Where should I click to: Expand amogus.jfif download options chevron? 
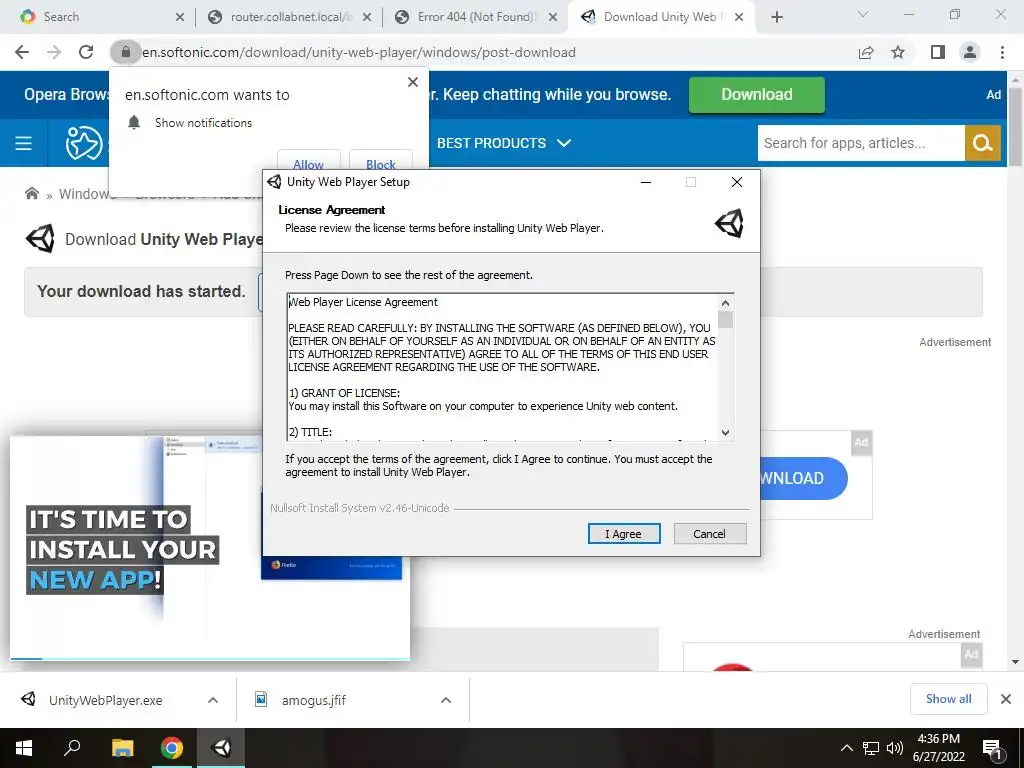446,700
